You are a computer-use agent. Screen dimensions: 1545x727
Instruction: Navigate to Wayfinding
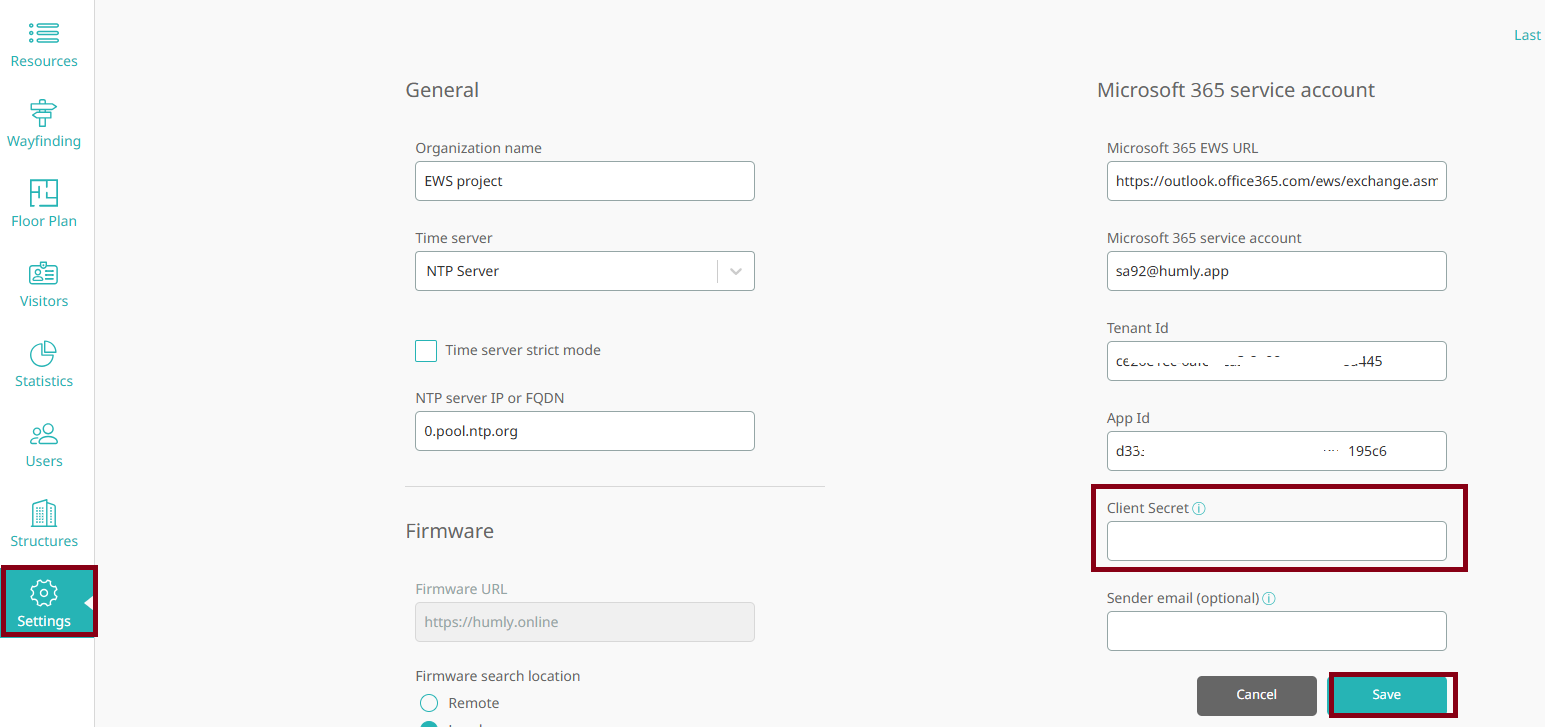pyautogui.click(x=43, y=122)
